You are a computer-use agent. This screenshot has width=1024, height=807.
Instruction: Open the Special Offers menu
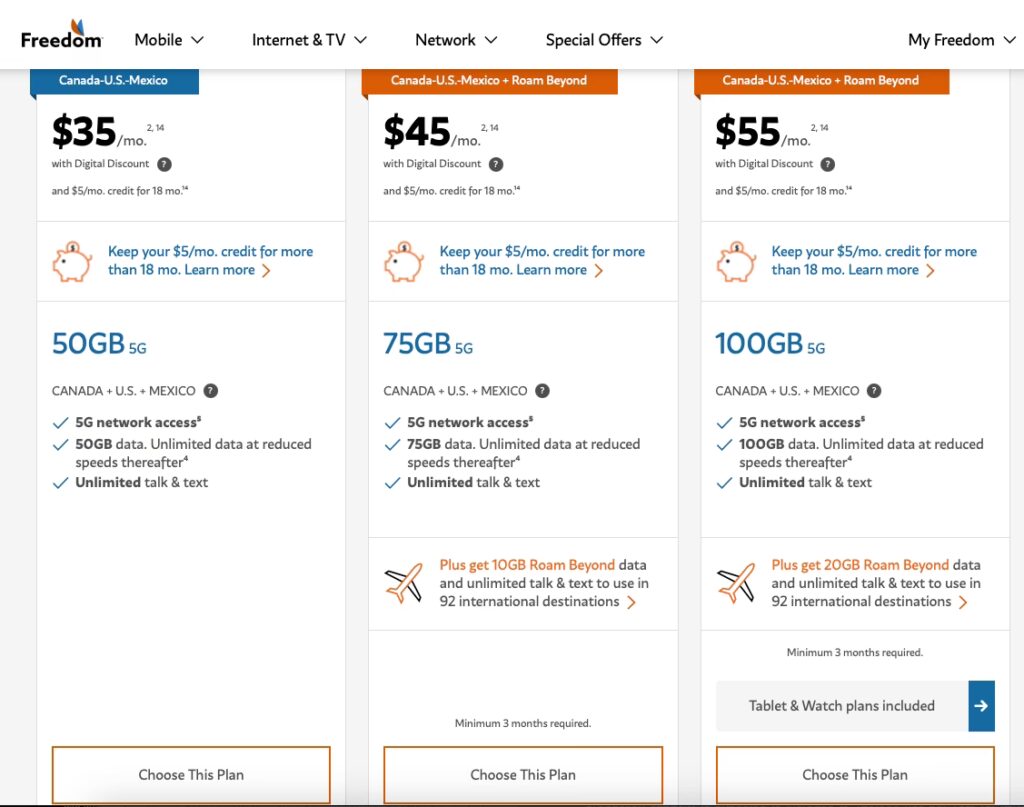pyautogui.click(x=604, y=40)
